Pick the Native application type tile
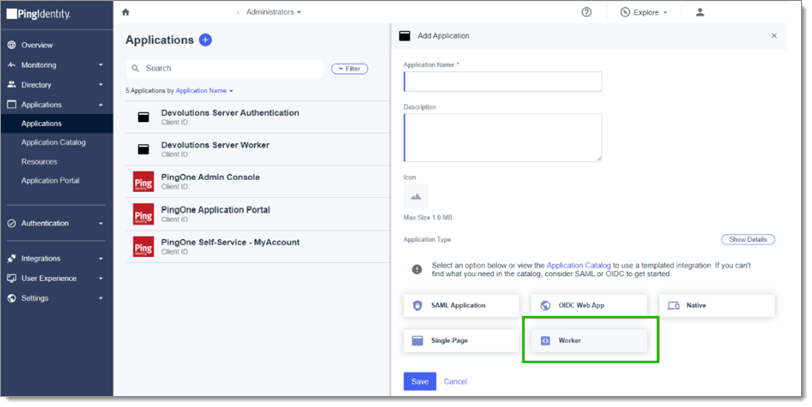 (x=717, y=306)
